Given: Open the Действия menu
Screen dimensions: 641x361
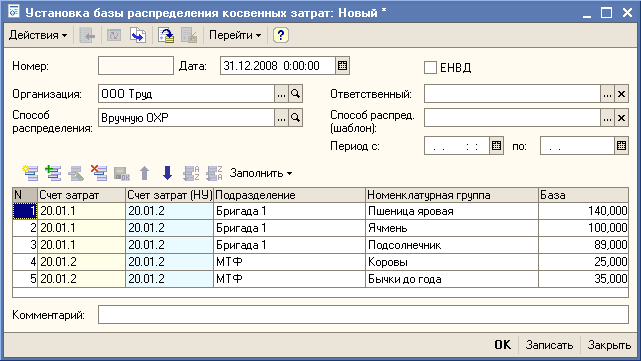Looking at the screenshot, I should click(38, 35).
